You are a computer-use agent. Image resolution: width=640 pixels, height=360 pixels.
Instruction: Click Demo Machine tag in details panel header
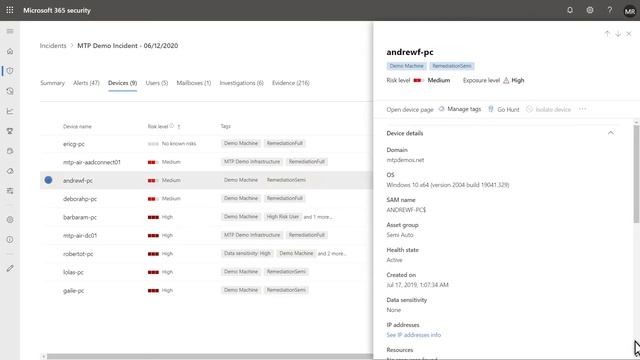[x=407, y=66]
